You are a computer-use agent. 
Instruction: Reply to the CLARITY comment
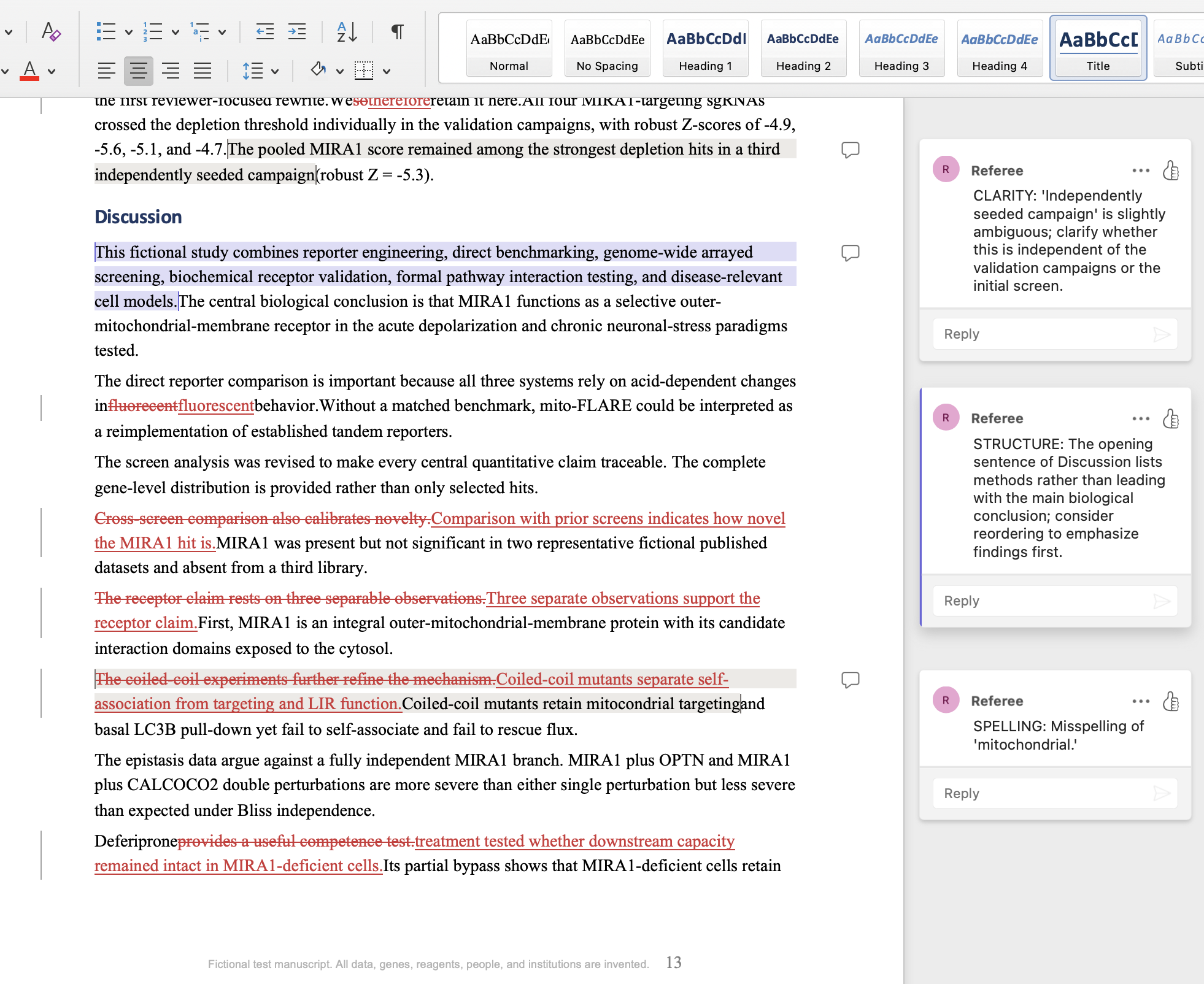[x=1055, y=334]
